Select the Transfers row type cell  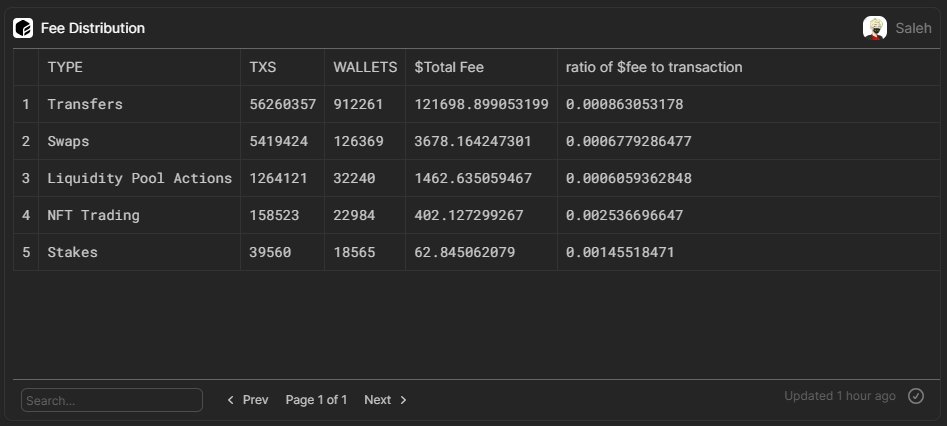click(x=85, y=105)
